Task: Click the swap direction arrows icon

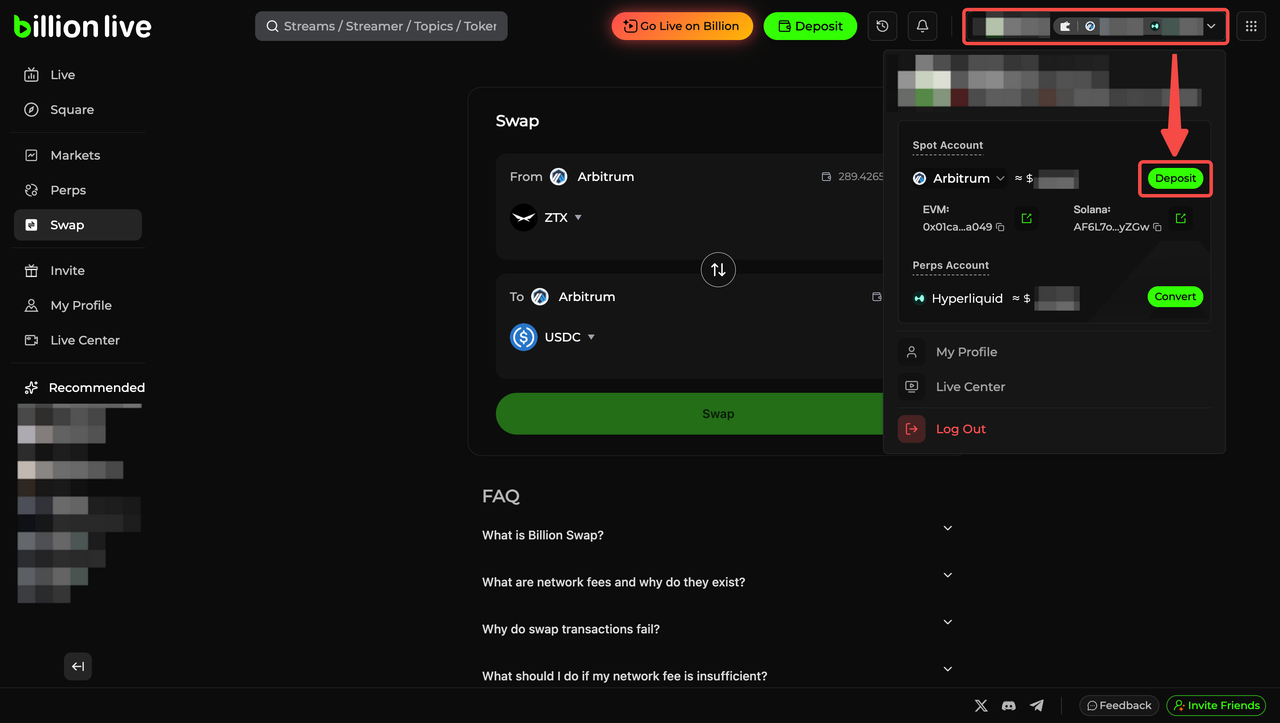Action: click(x=718, y=270)
